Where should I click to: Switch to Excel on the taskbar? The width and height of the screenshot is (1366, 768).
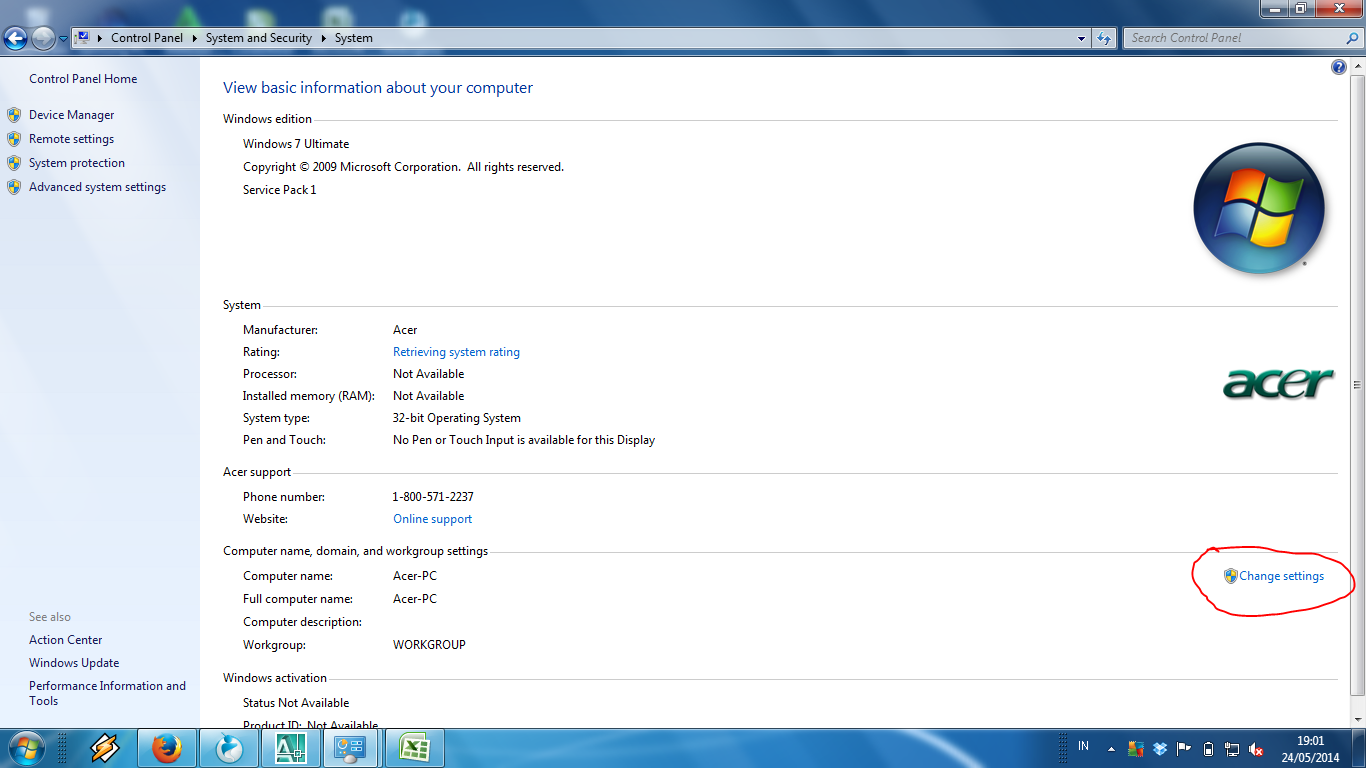[x=415, y=748]
